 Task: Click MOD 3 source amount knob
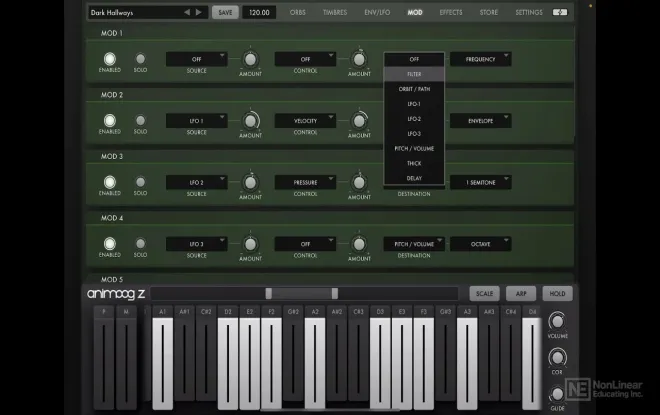(x=250, y=183)
